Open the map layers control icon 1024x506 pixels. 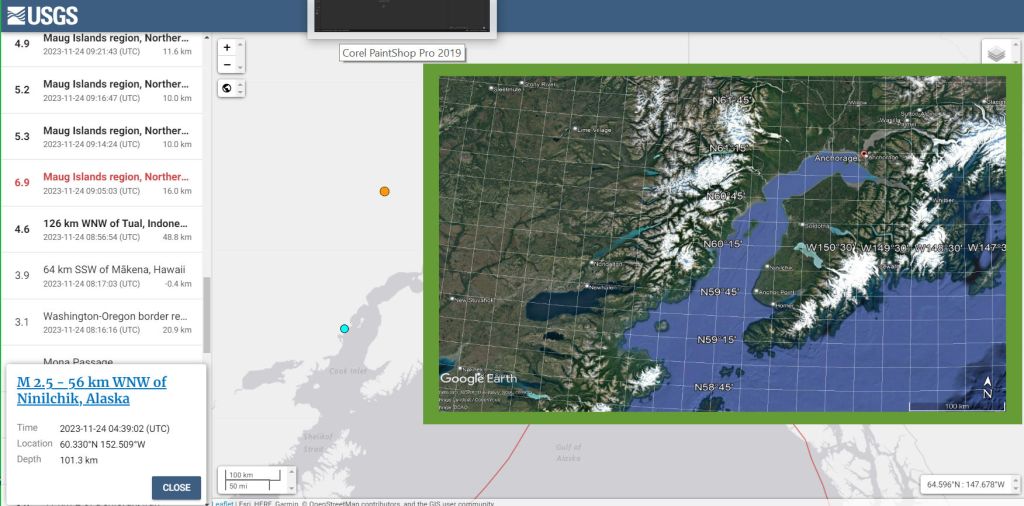(x=996, y=53)
